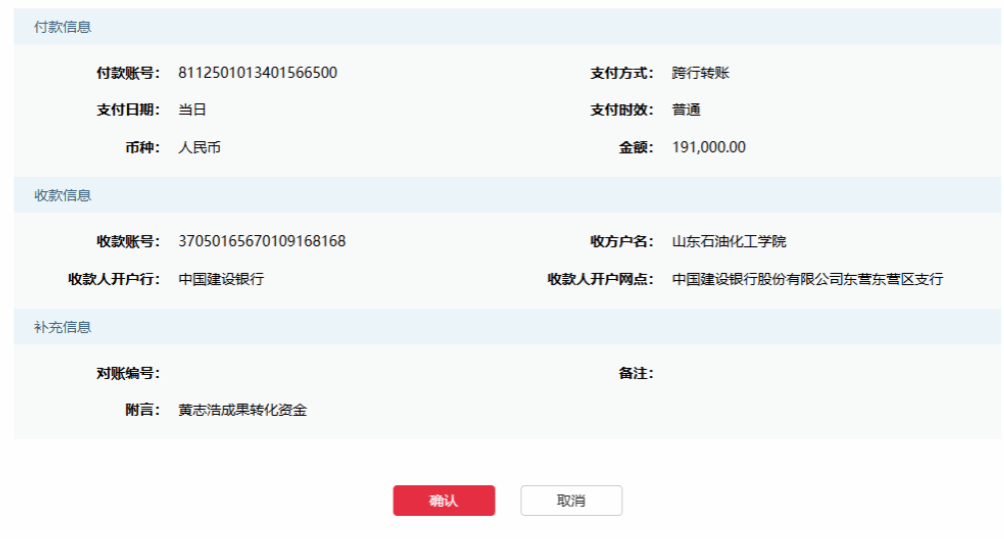Select payer account number 8112501013401566500

[257, 73]
